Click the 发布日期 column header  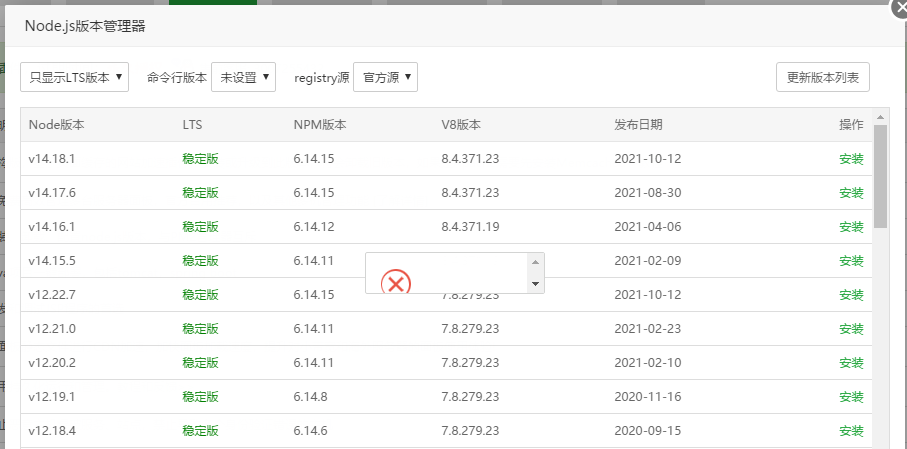click(x=639, y=124)
